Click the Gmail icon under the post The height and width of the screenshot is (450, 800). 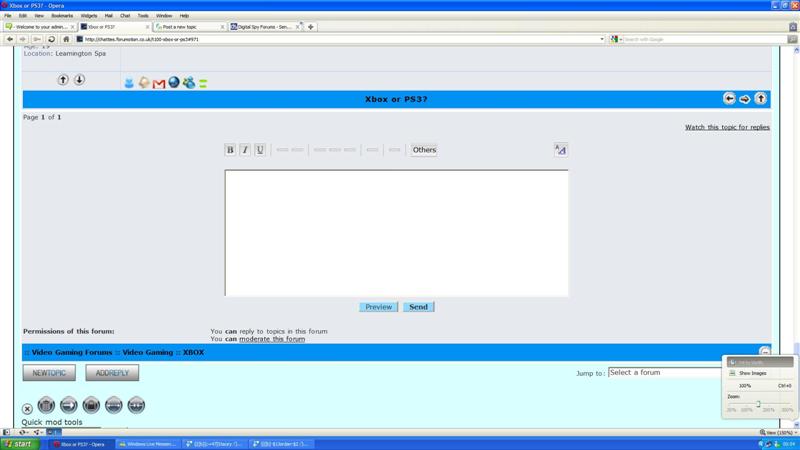[159, 83]
